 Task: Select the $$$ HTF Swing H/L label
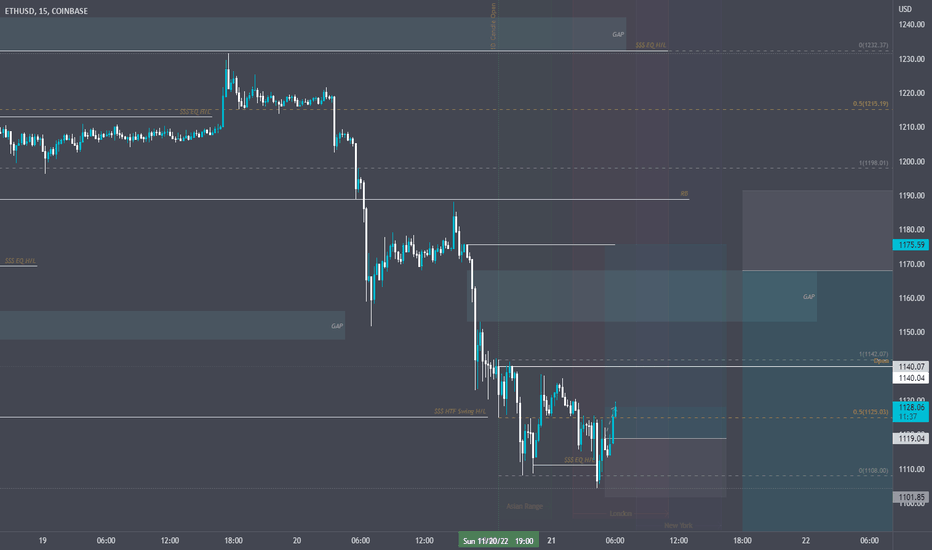coord(459,411)
